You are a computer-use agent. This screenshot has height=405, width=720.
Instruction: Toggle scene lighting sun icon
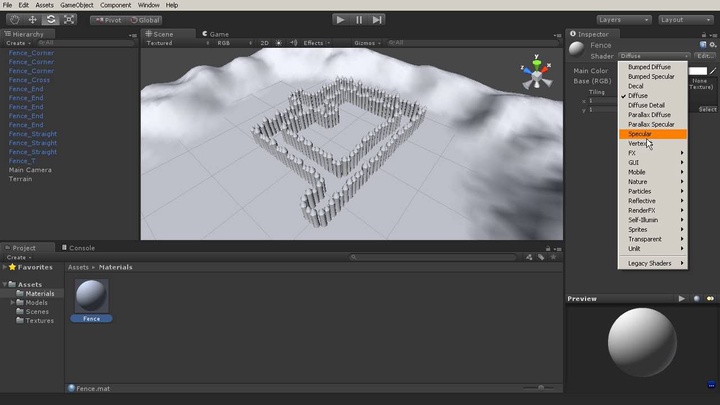pyautogui.click(x=278, y=43)
